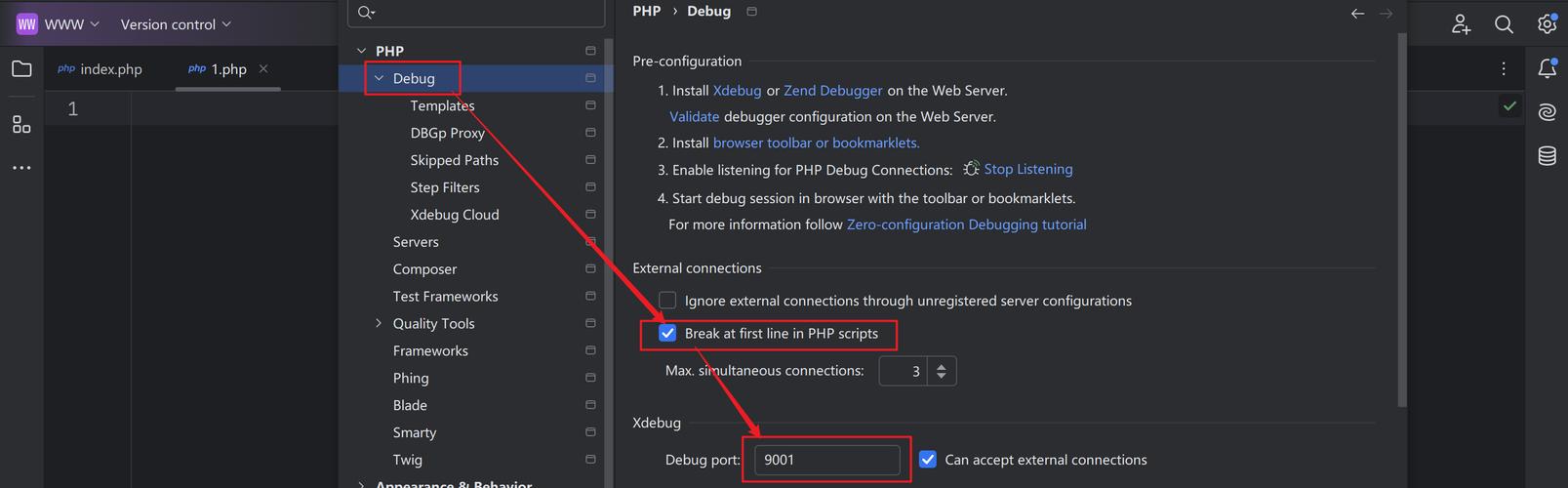Click project-scope icon on Xdebug Cloud row
Viewport: 1568px width, 488px height.
[590, 215]
